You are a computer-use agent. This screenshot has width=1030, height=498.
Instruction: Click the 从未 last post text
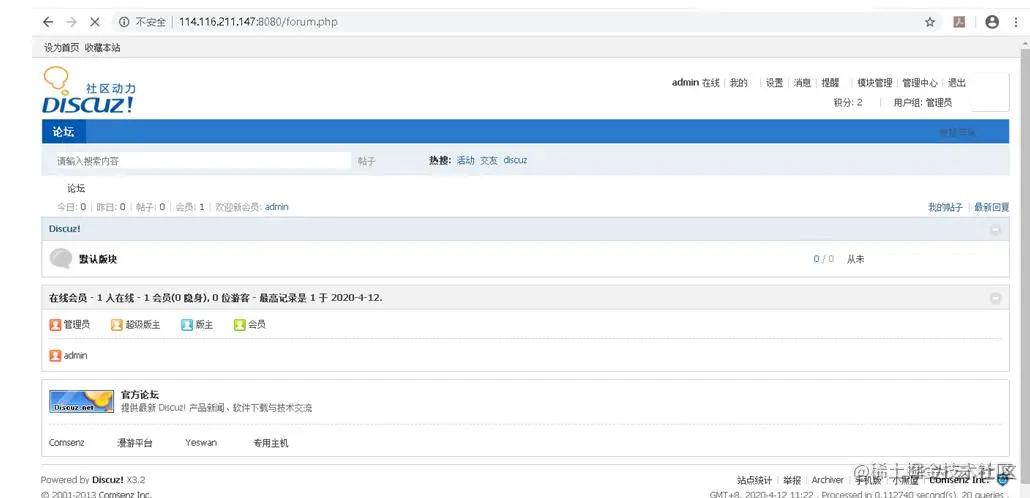855,260
